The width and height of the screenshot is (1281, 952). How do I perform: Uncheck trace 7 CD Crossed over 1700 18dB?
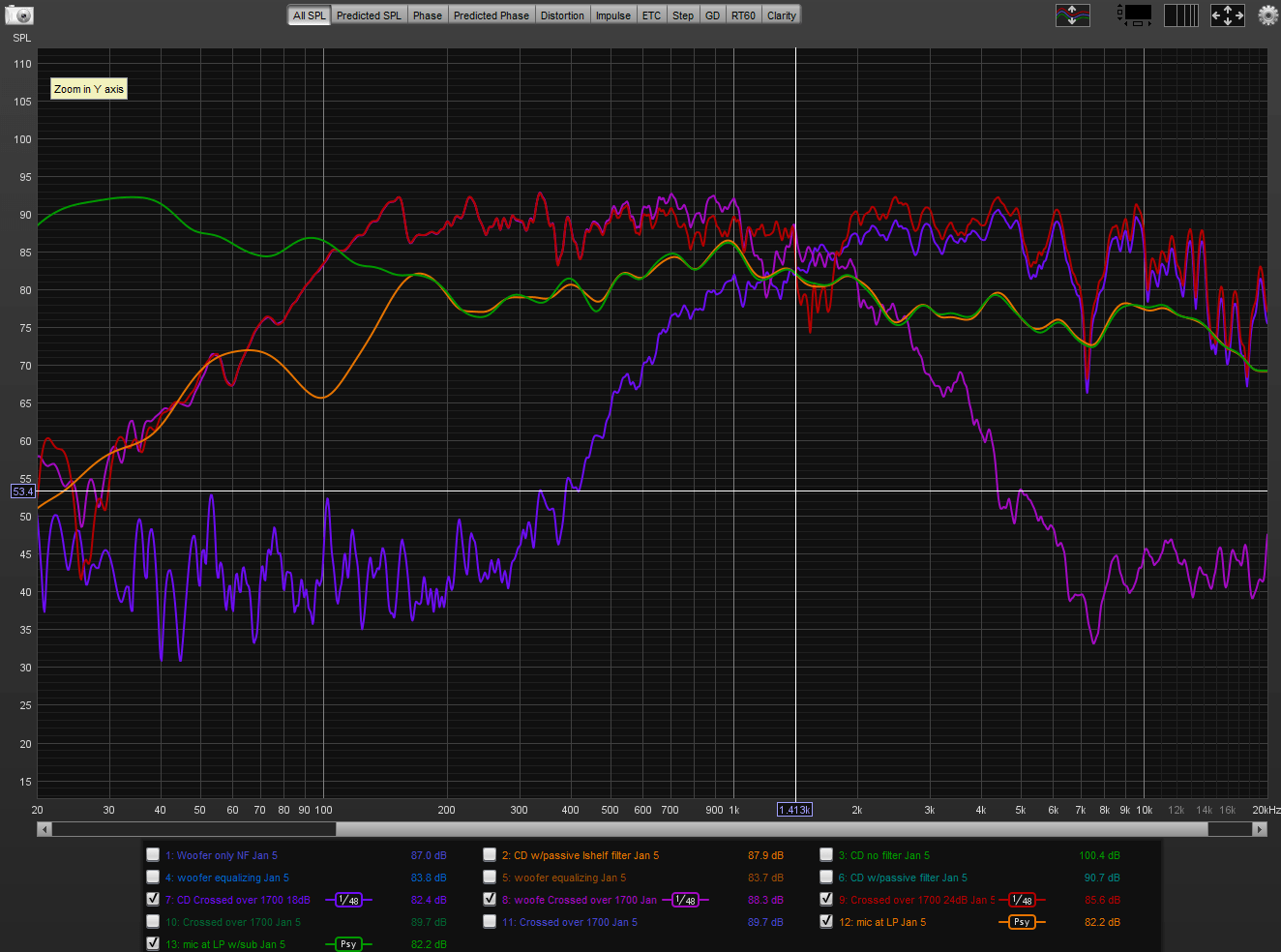point(153,899)
